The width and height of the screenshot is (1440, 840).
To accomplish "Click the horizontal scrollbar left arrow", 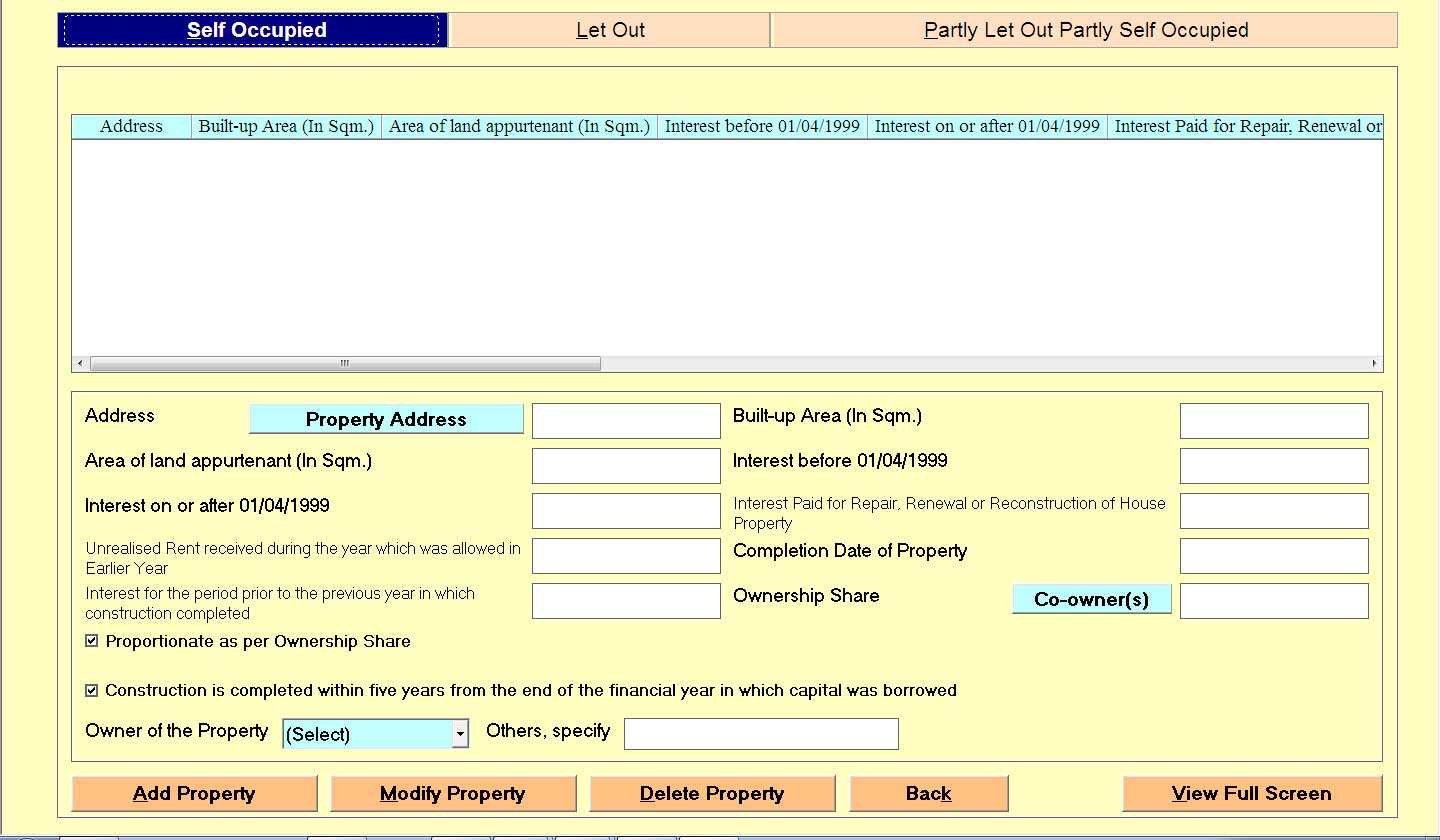I will click(80, 364).
